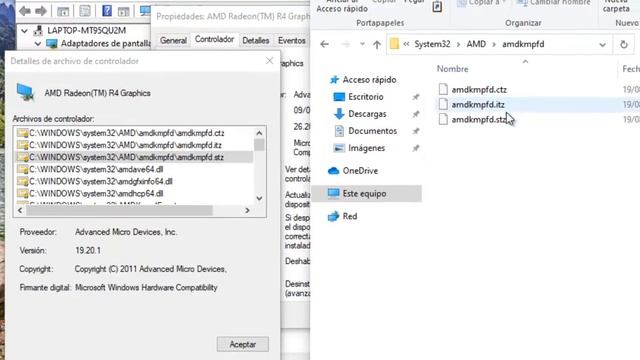This screenshot has width=640, height=360.
Task: Select Adaptadores de pantalla tree item
Action: [106, 43]
